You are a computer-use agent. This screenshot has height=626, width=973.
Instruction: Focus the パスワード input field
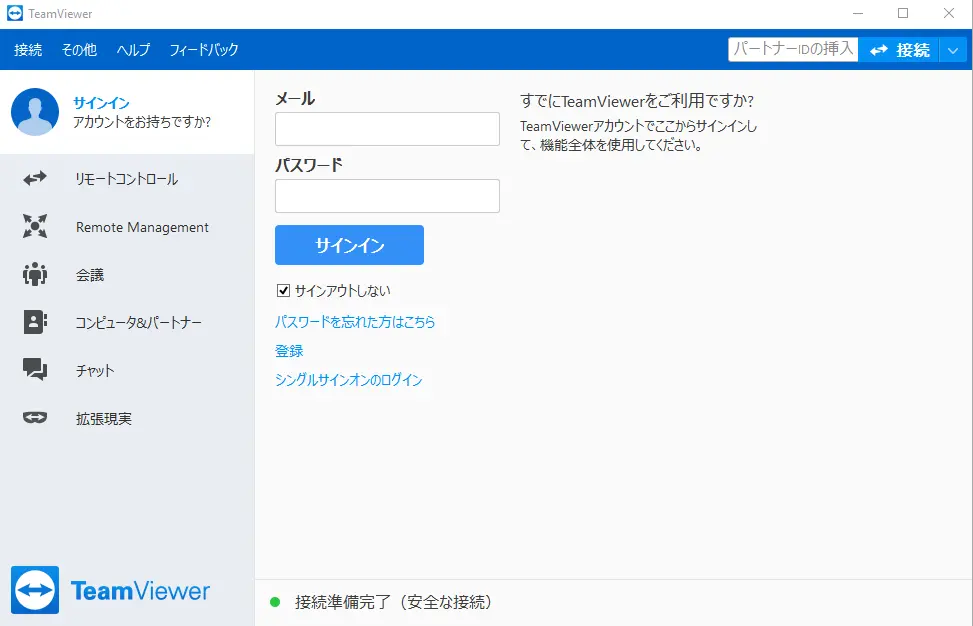(387, 196)
